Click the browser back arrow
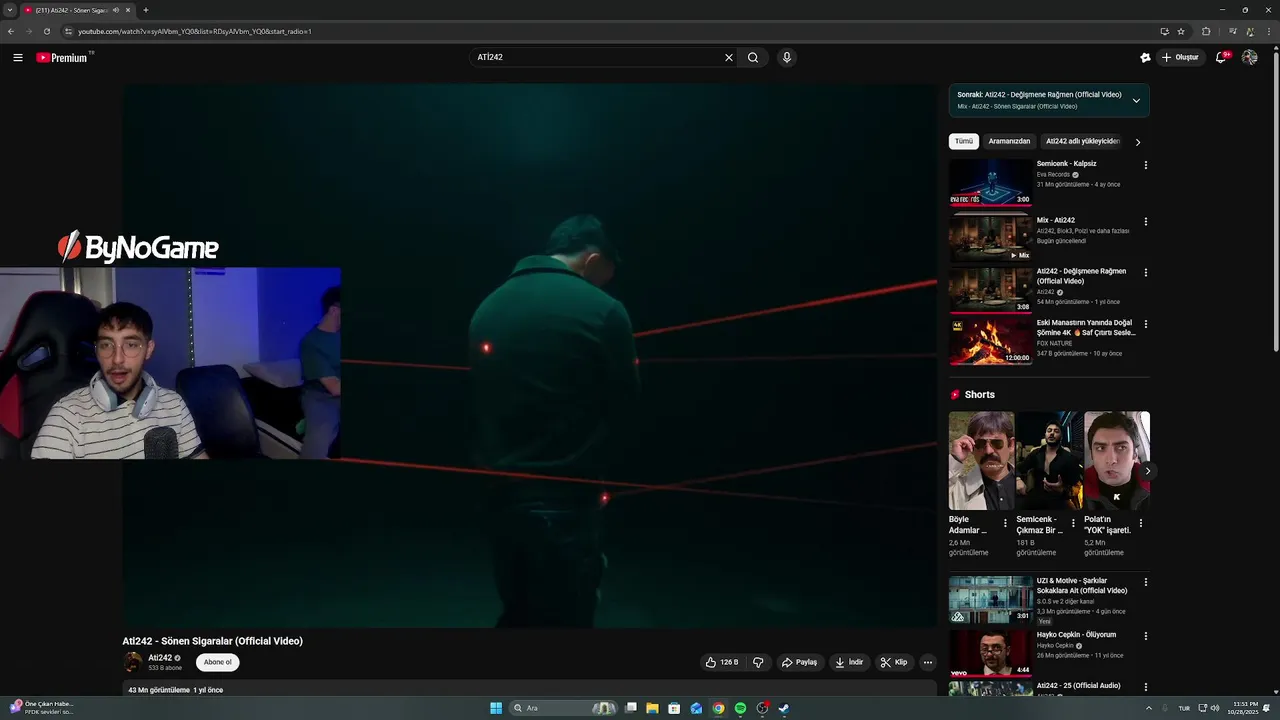This screenshot has height=720, width=1280. click(x=11, y=31)
